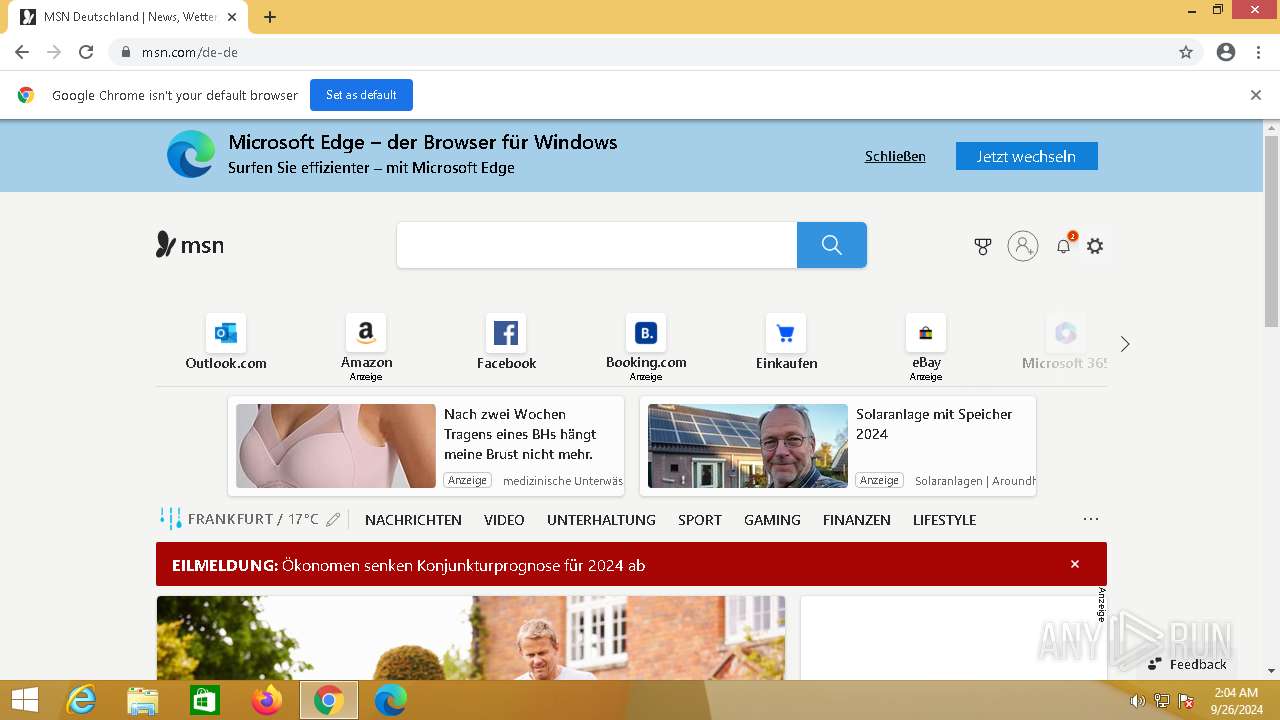Open the Facebook shortcut icon
The image size is (1280, 720).
coord(506,333)
